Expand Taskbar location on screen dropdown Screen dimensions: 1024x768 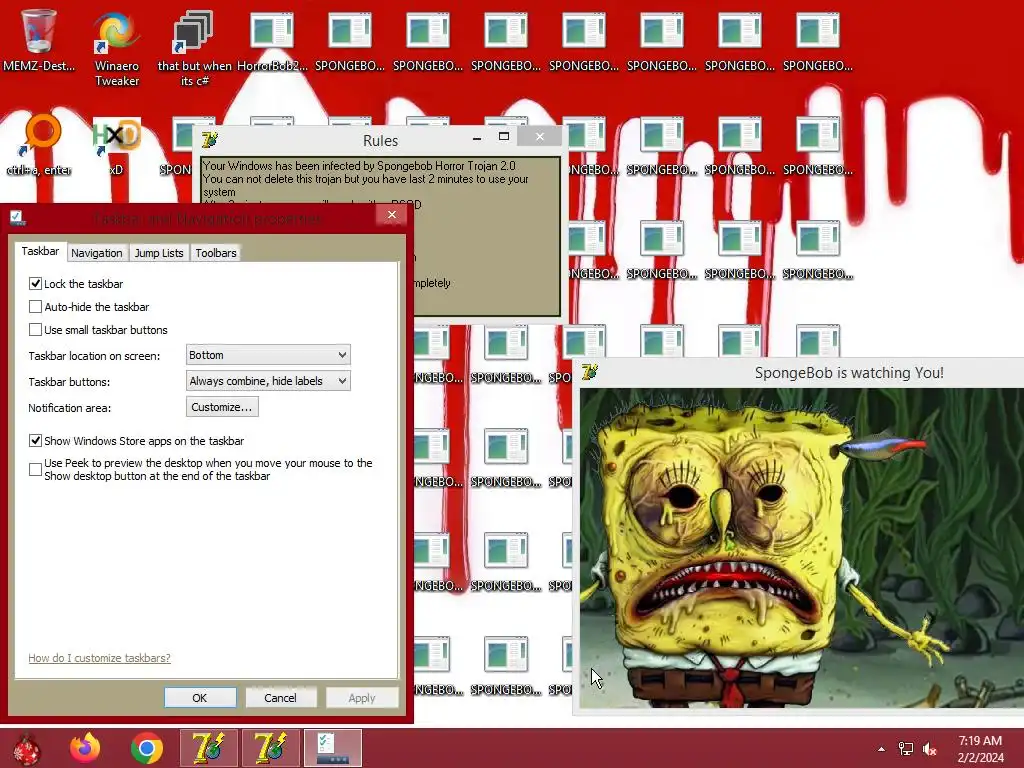click(x=268, y=355)
